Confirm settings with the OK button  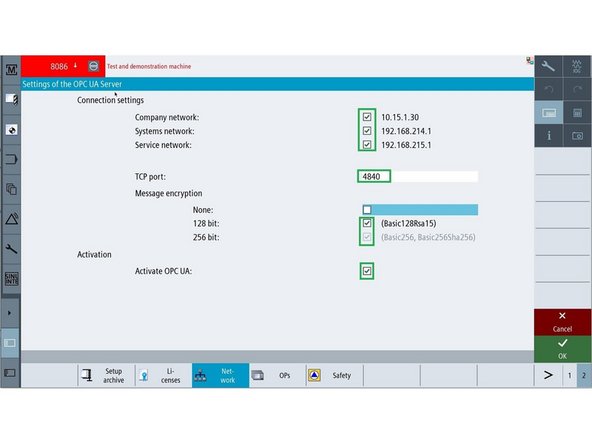[562, 349]
